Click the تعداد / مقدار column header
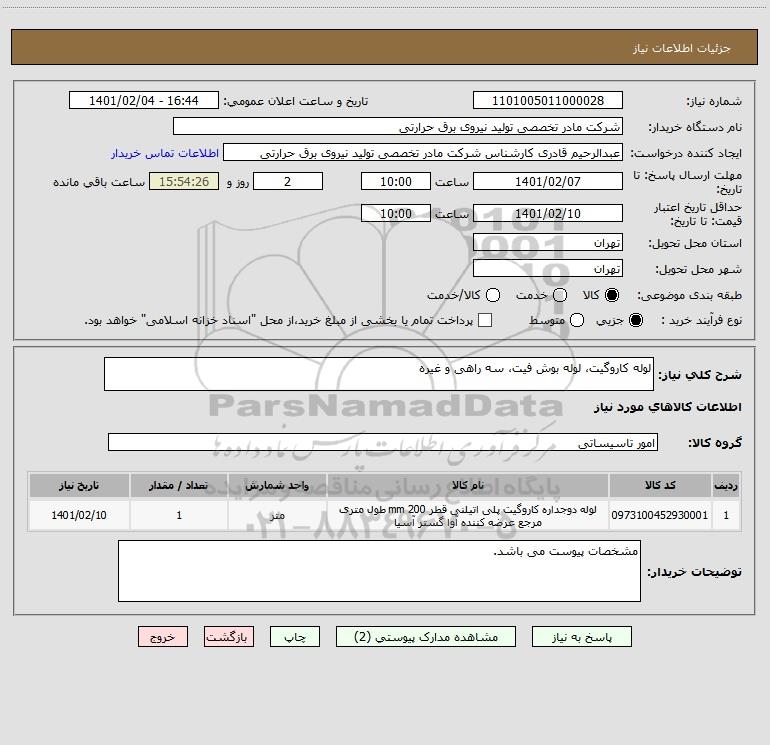This screenshot has width=770, height=745. point(179,485)
